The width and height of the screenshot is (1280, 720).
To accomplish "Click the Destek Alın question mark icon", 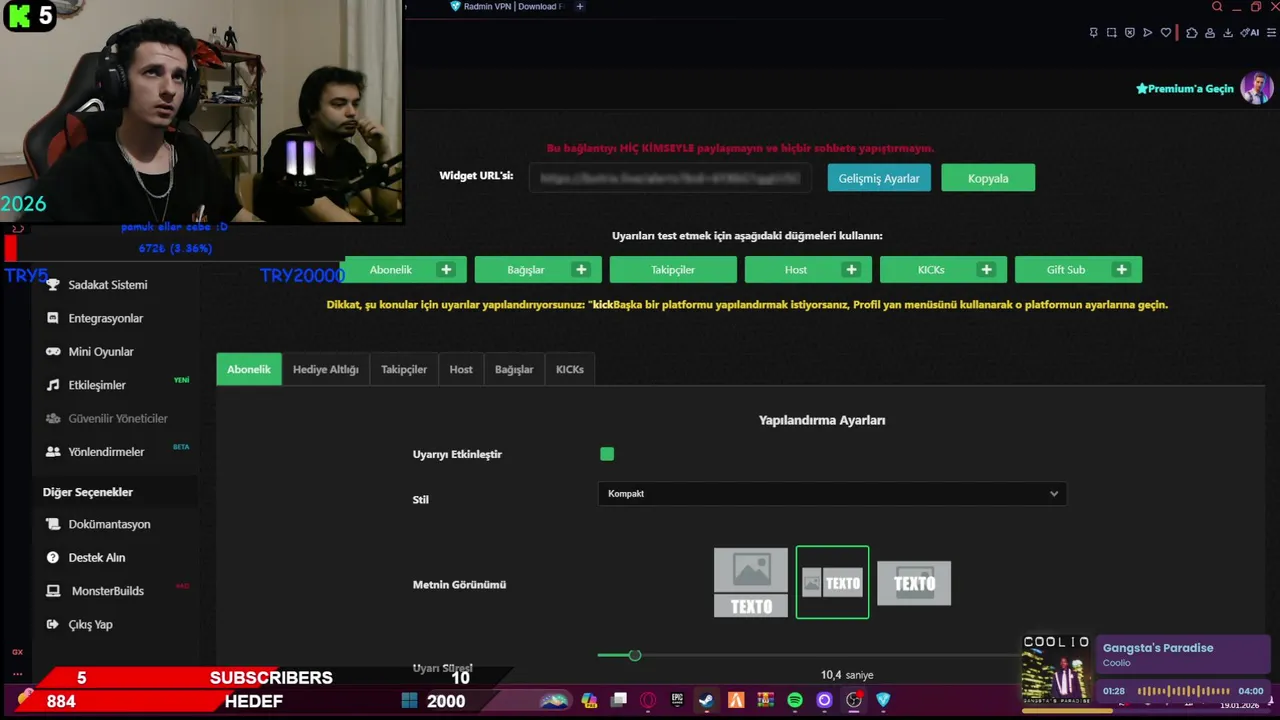I will tap(53, 558).
